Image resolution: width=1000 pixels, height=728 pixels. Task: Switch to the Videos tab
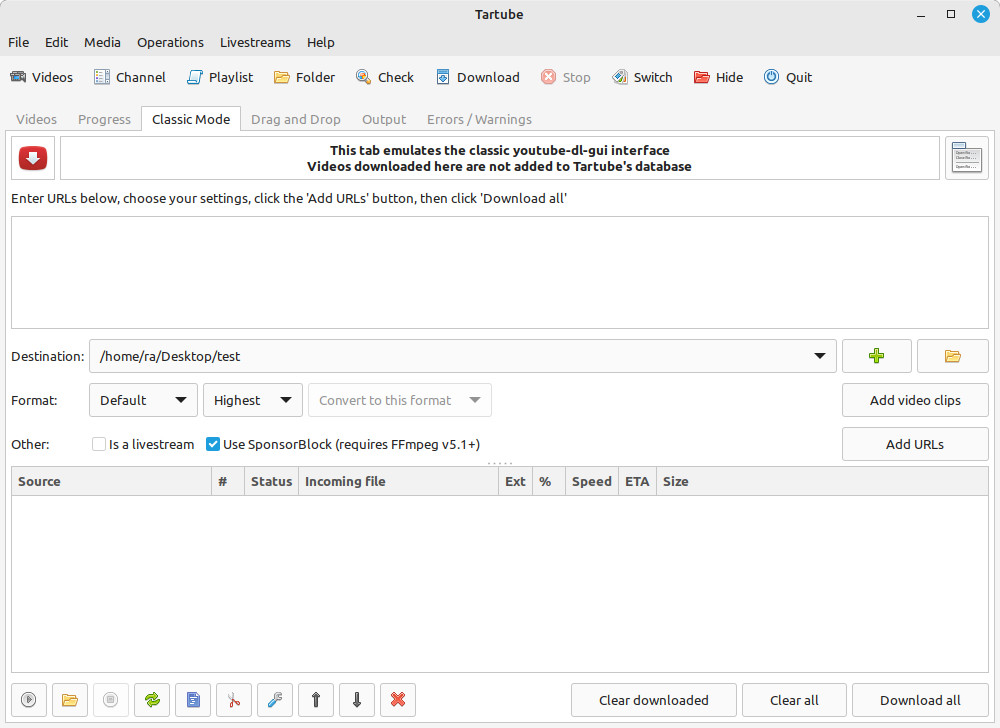[x=36, y=119]
